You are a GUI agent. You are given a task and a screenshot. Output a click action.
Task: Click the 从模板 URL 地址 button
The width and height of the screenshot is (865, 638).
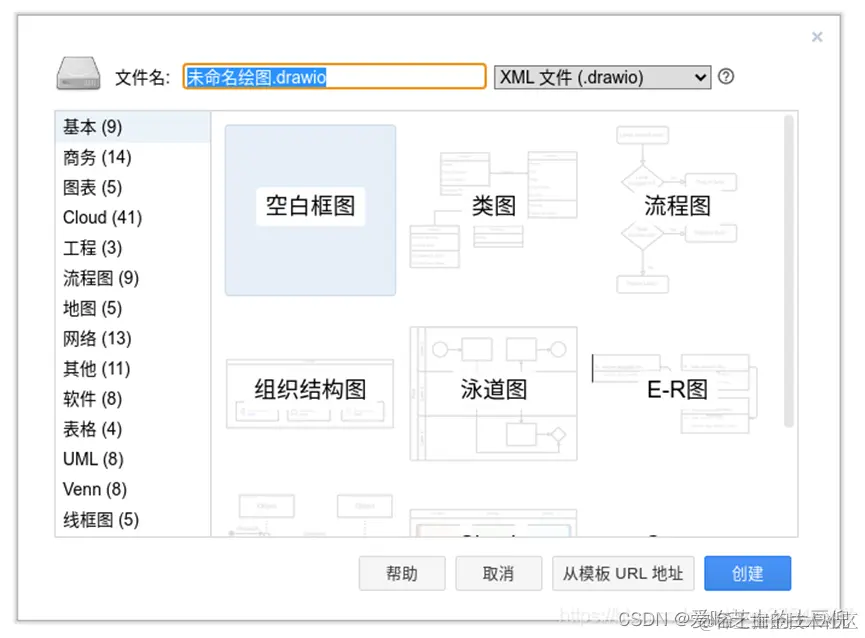click(623, 573)
